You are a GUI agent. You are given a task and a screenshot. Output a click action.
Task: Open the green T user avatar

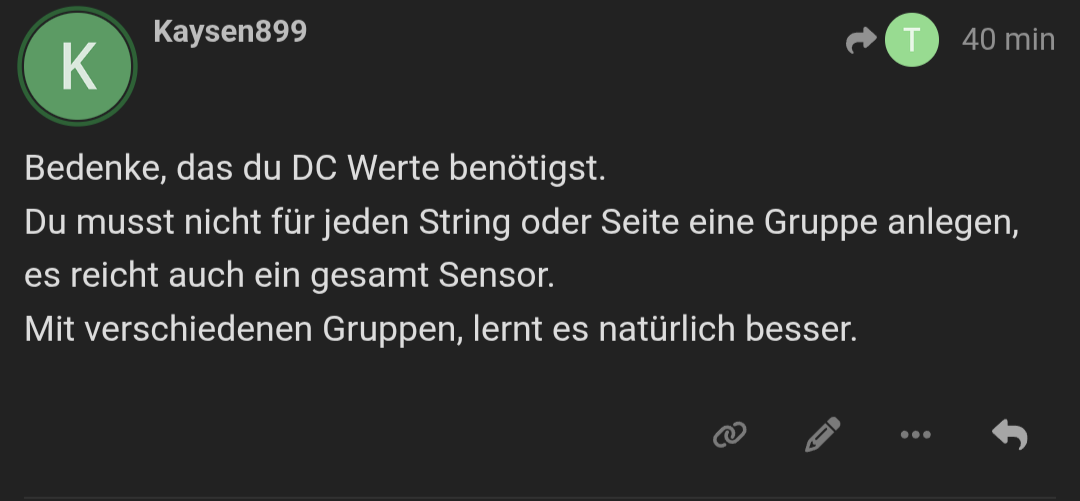point(912,41)
